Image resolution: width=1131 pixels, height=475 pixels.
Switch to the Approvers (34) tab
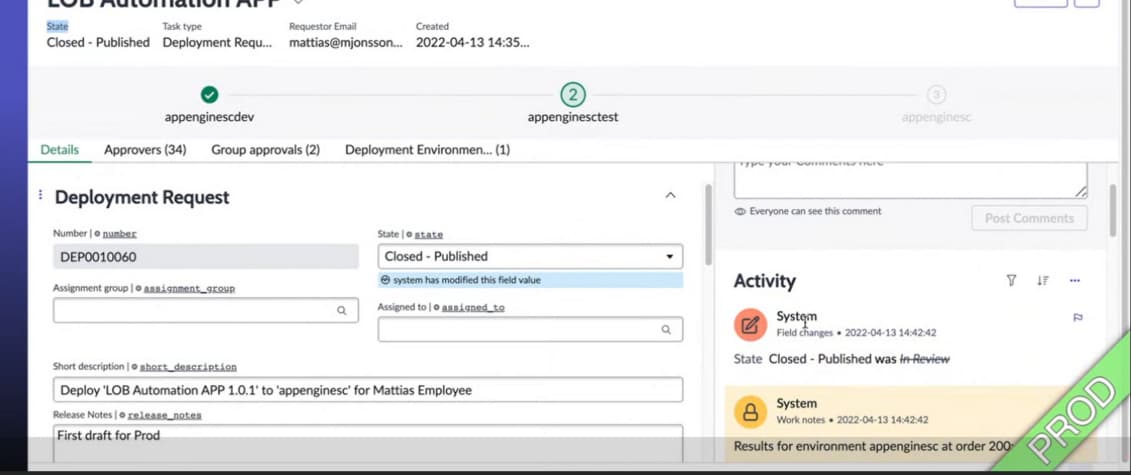[145, 150]
